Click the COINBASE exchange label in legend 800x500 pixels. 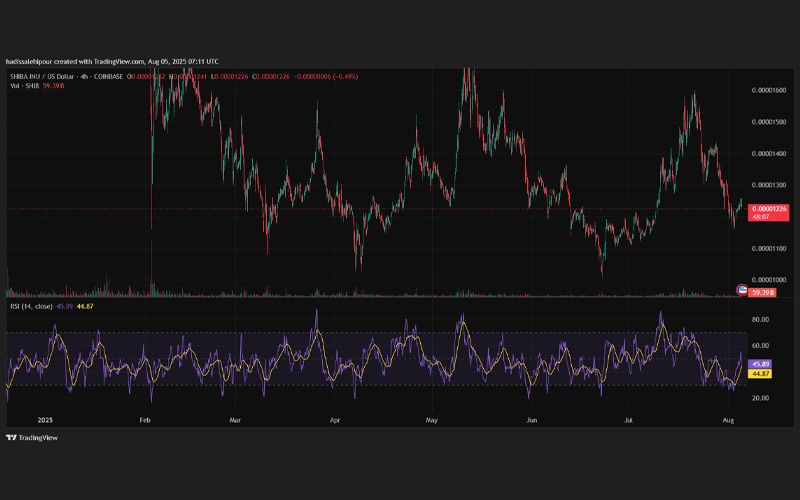[109, 77]
